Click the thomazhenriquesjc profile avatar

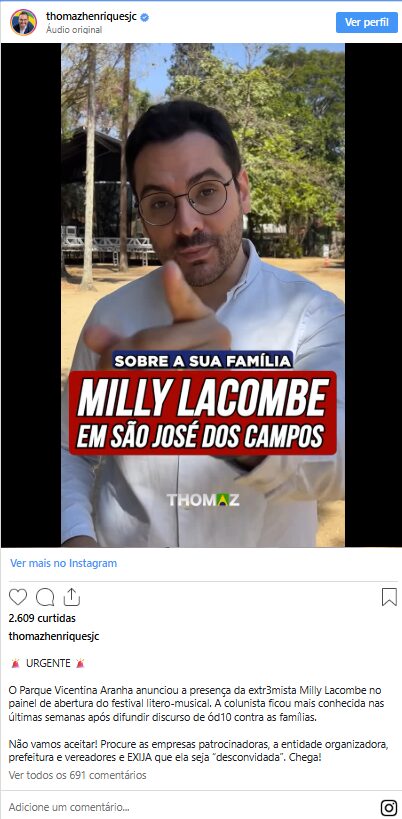(x=23, y=22)
